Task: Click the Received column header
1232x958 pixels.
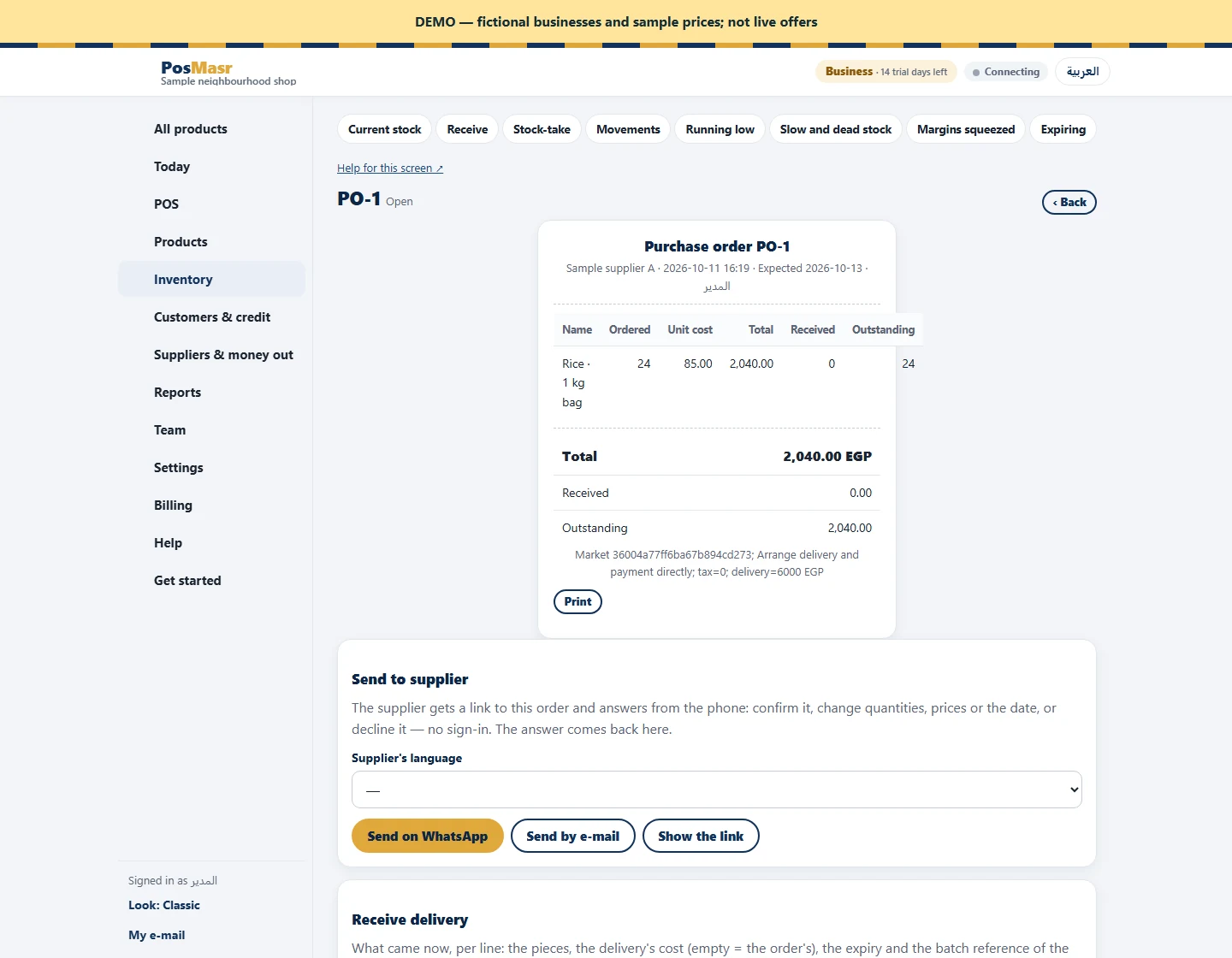Action: pos(813,329)
